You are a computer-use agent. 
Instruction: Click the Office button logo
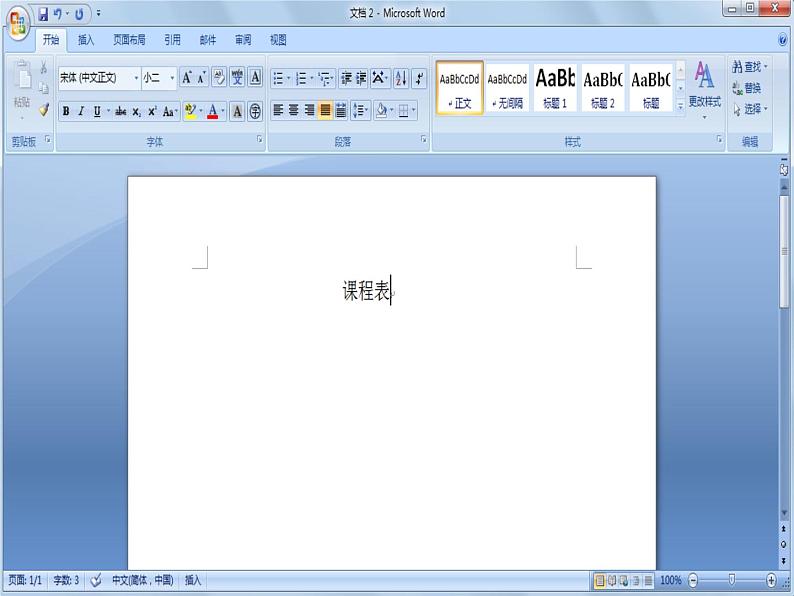point(17,22)
